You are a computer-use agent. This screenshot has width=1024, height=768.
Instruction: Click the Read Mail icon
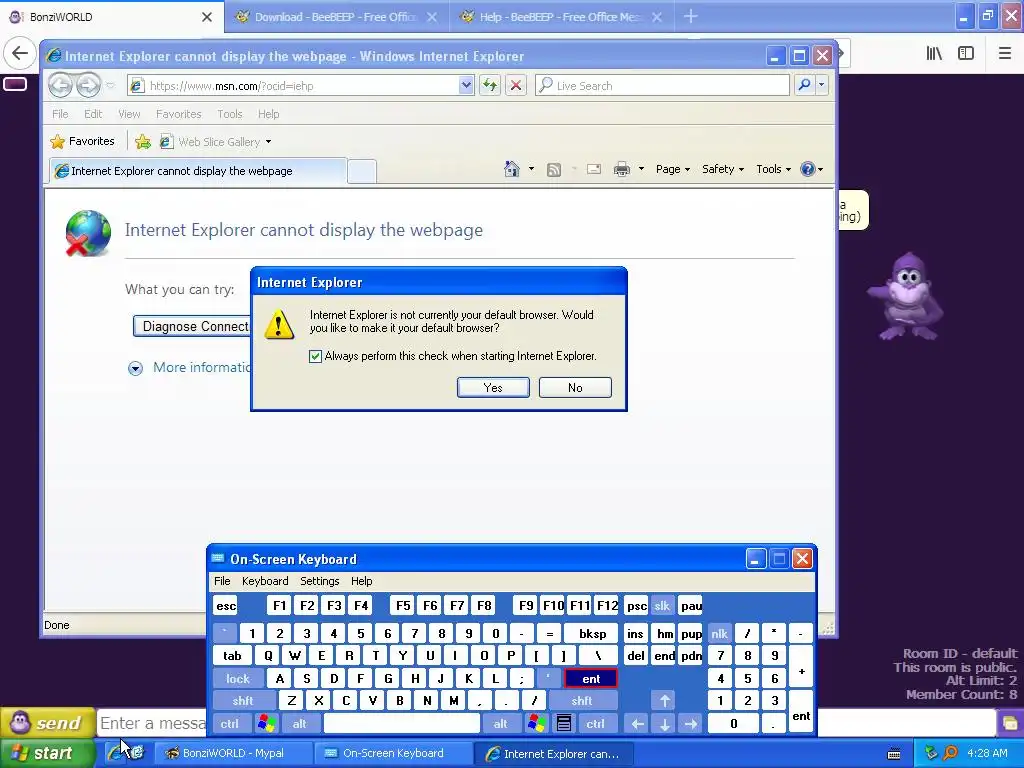pos(594,170)
